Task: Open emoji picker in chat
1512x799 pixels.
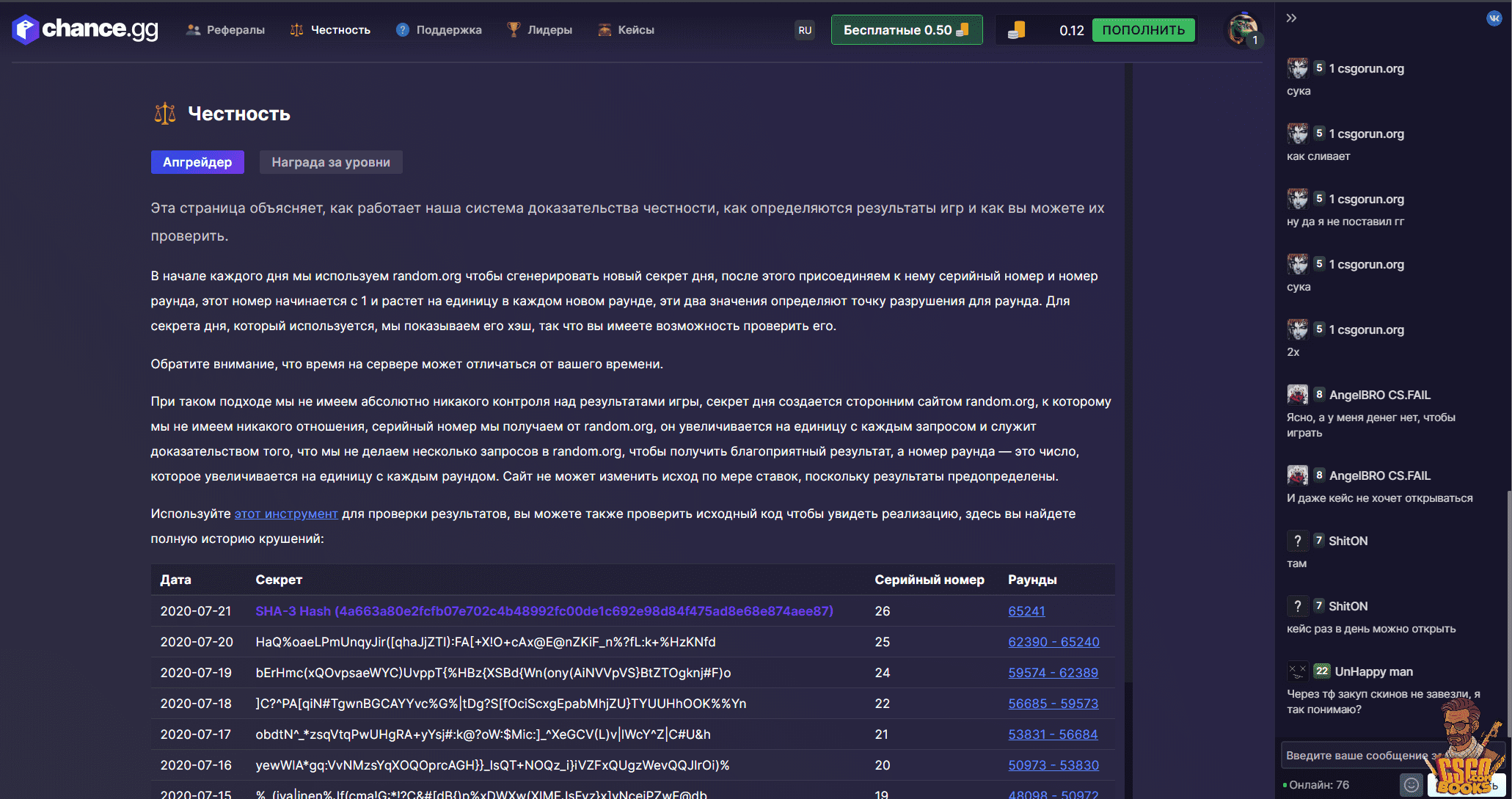Action: [x=1411, y=785]
